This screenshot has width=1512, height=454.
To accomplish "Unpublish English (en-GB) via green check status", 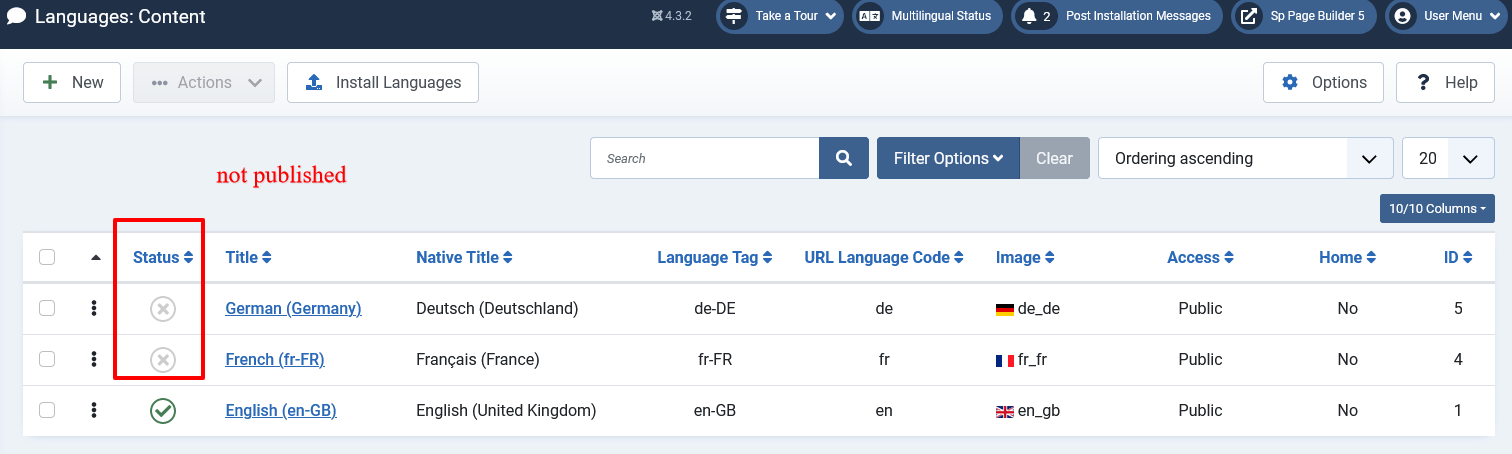I will pos(163,410).
